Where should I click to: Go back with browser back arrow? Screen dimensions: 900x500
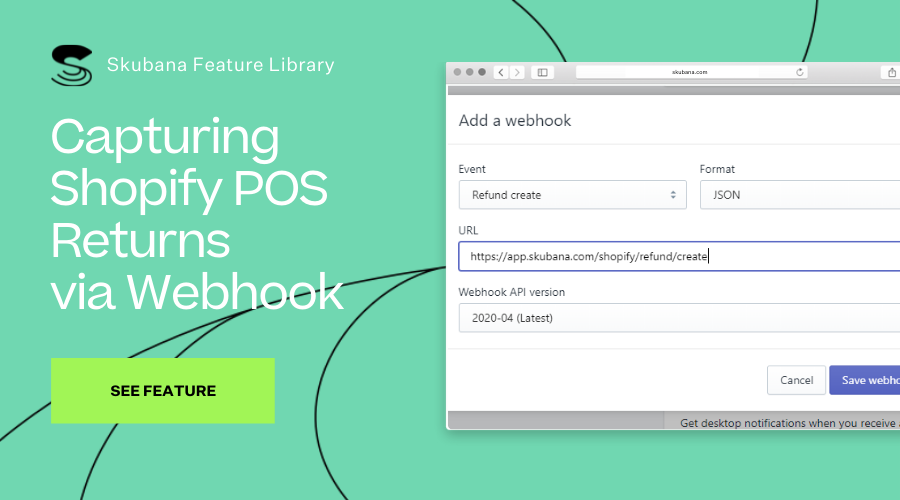(501, 72)
